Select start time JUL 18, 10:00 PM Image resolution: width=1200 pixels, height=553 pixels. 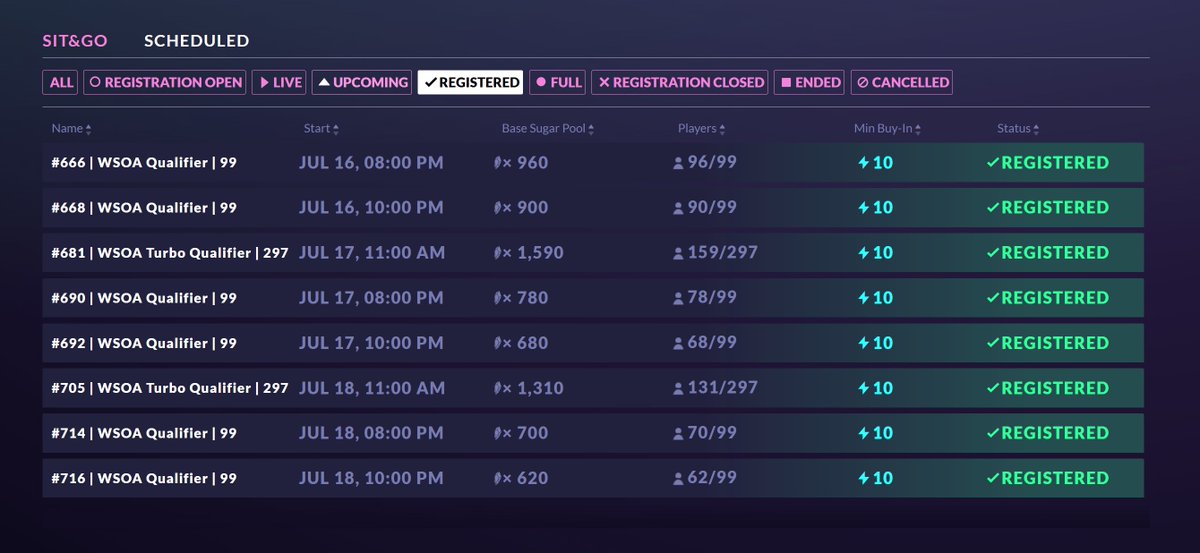click(371, 478)
